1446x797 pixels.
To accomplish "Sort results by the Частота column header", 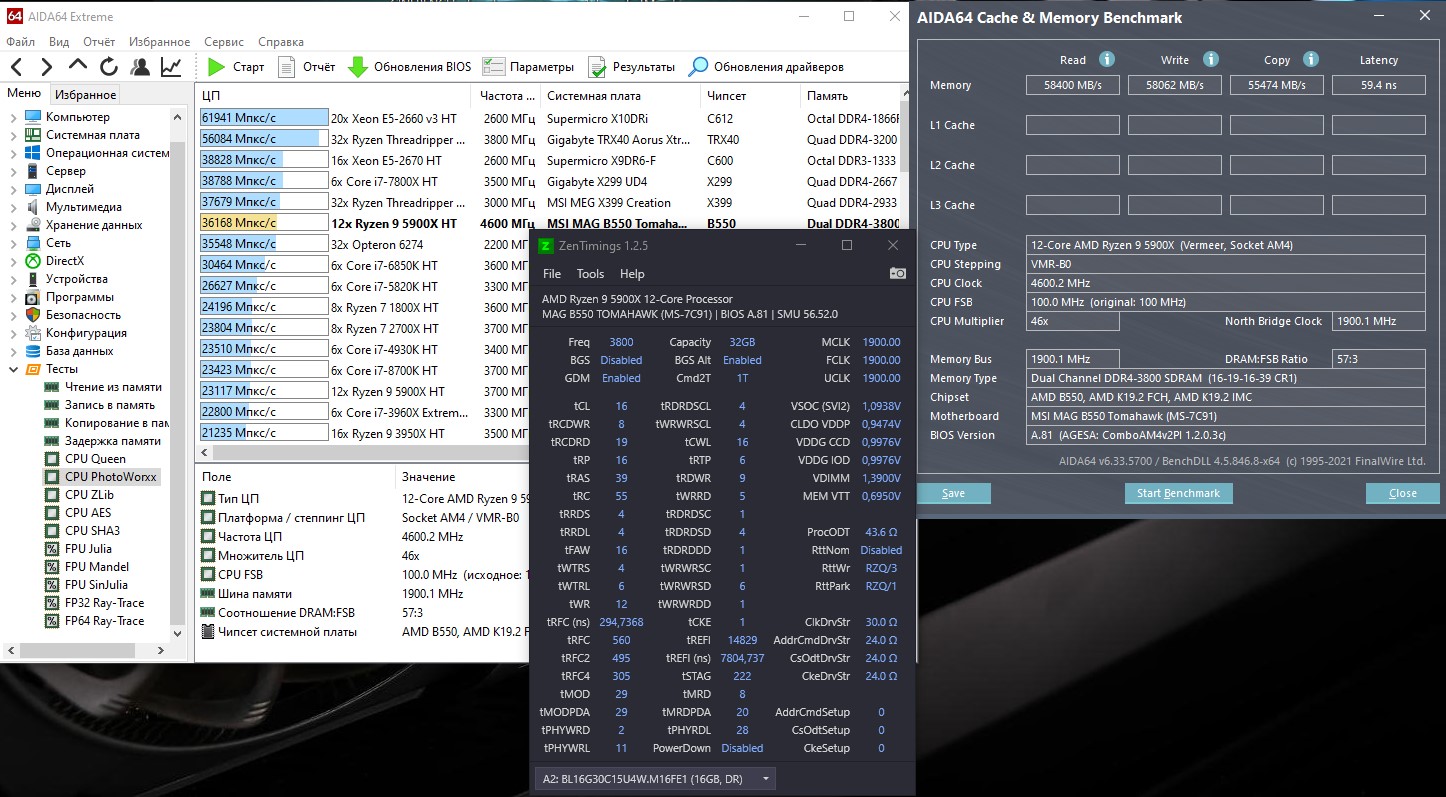I will click(x=507, y=95).
